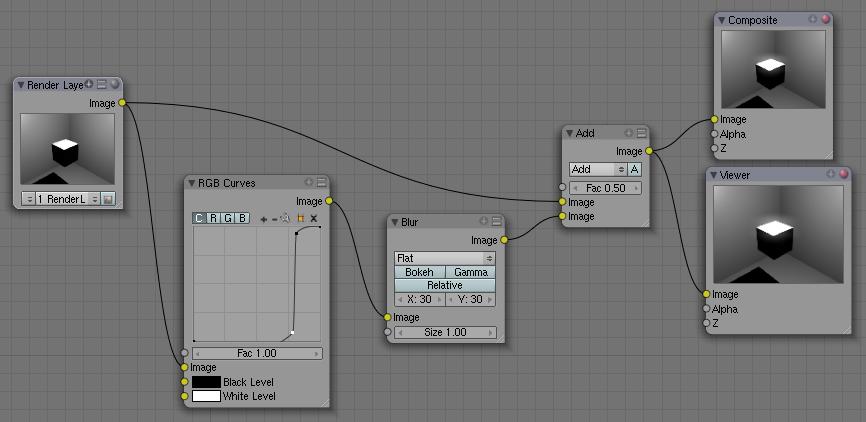Click the Relative button in Blur node
The height and width of the screenshot is (422, 866).
coord(444,285)
